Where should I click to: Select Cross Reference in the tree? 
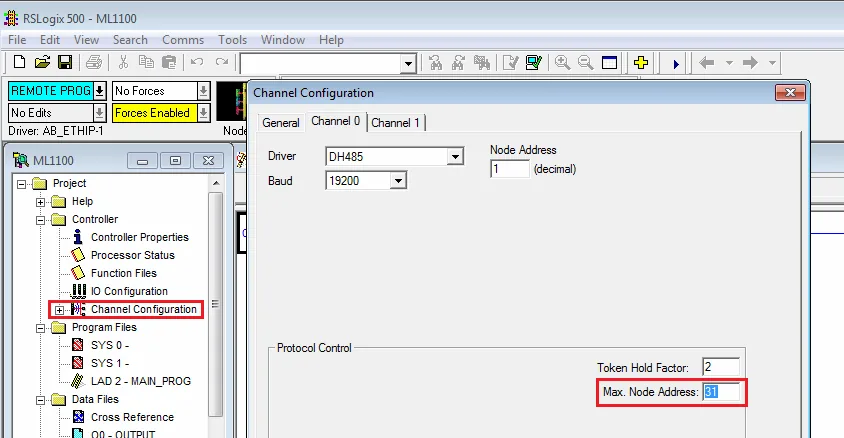[x=132, y=417]
